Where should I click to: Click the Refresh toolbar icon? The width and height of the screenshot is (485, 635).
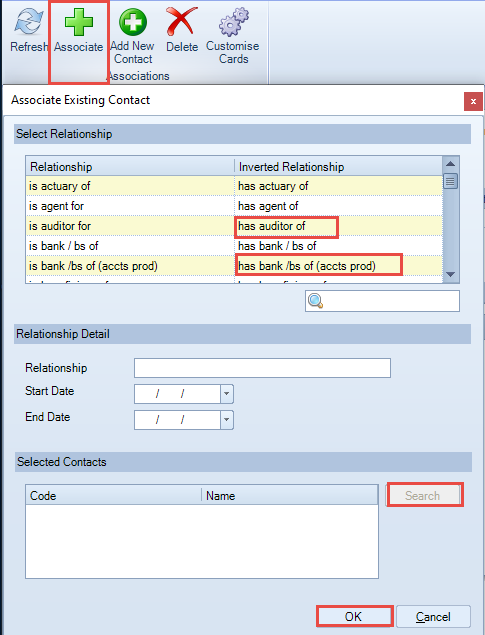(28, 21)
